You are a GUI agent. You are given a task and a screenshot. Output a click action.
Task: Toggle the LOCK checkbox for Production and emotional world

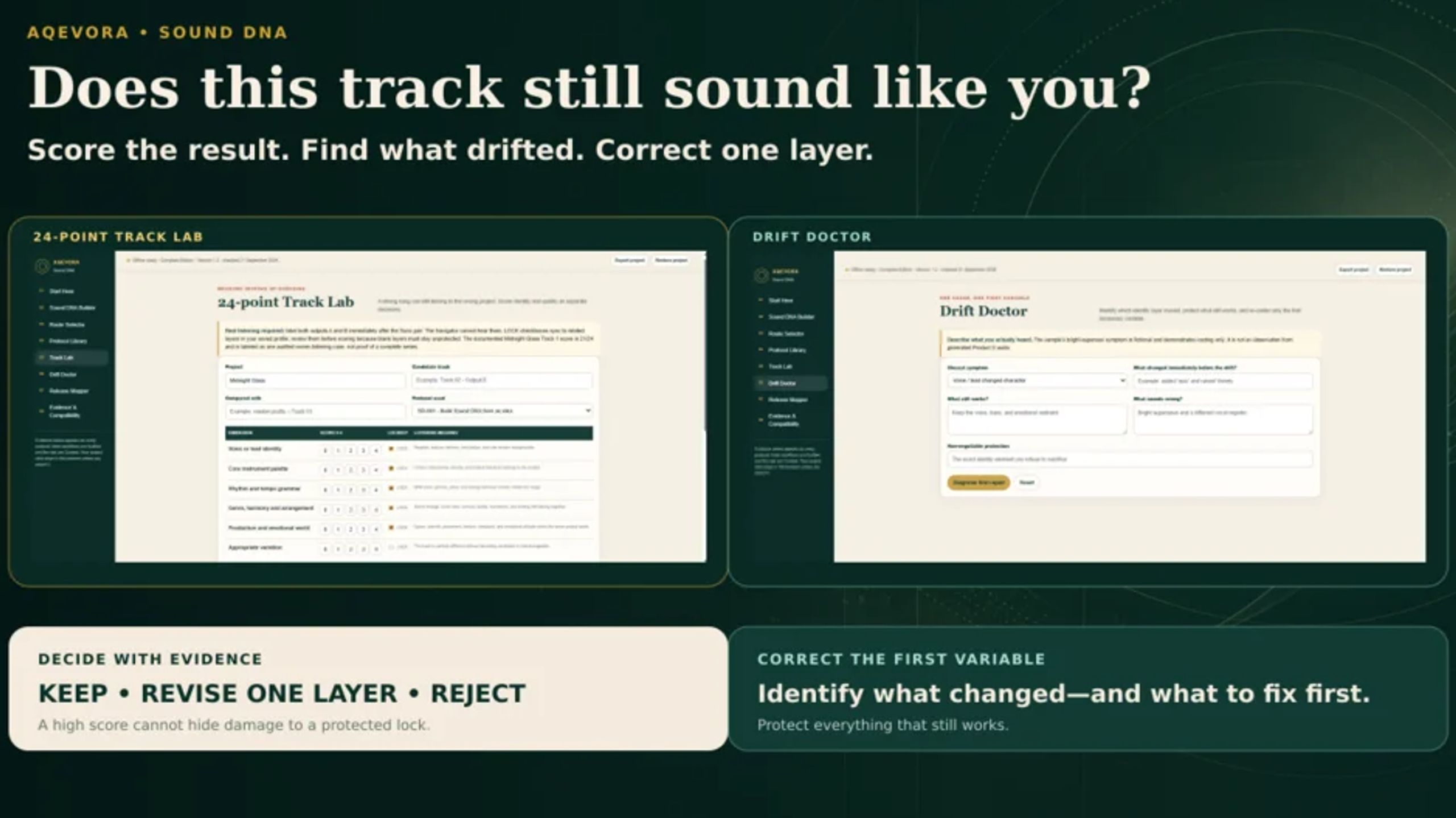(391, 528)
